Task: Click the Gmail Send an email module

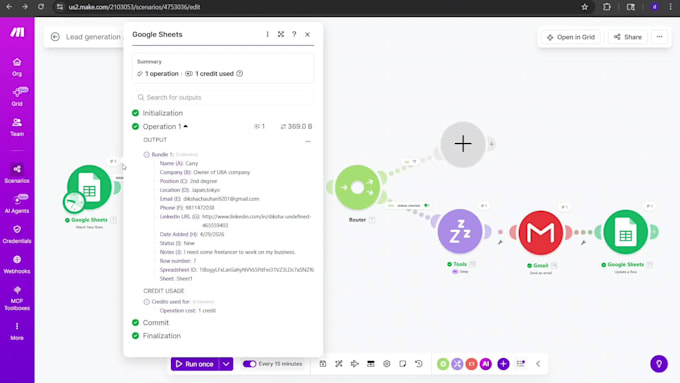Action: click(x=540, y=233)
